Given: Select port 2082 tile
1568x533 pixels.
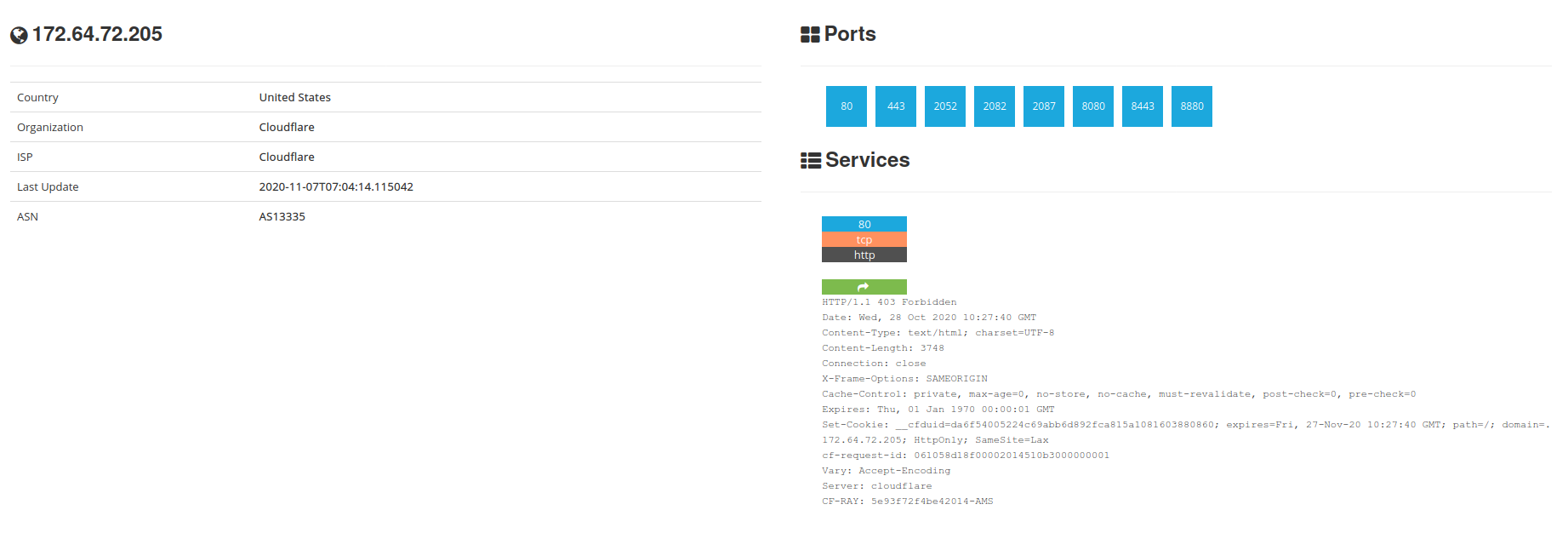Looking at the screenshot, I should (995, 106).
